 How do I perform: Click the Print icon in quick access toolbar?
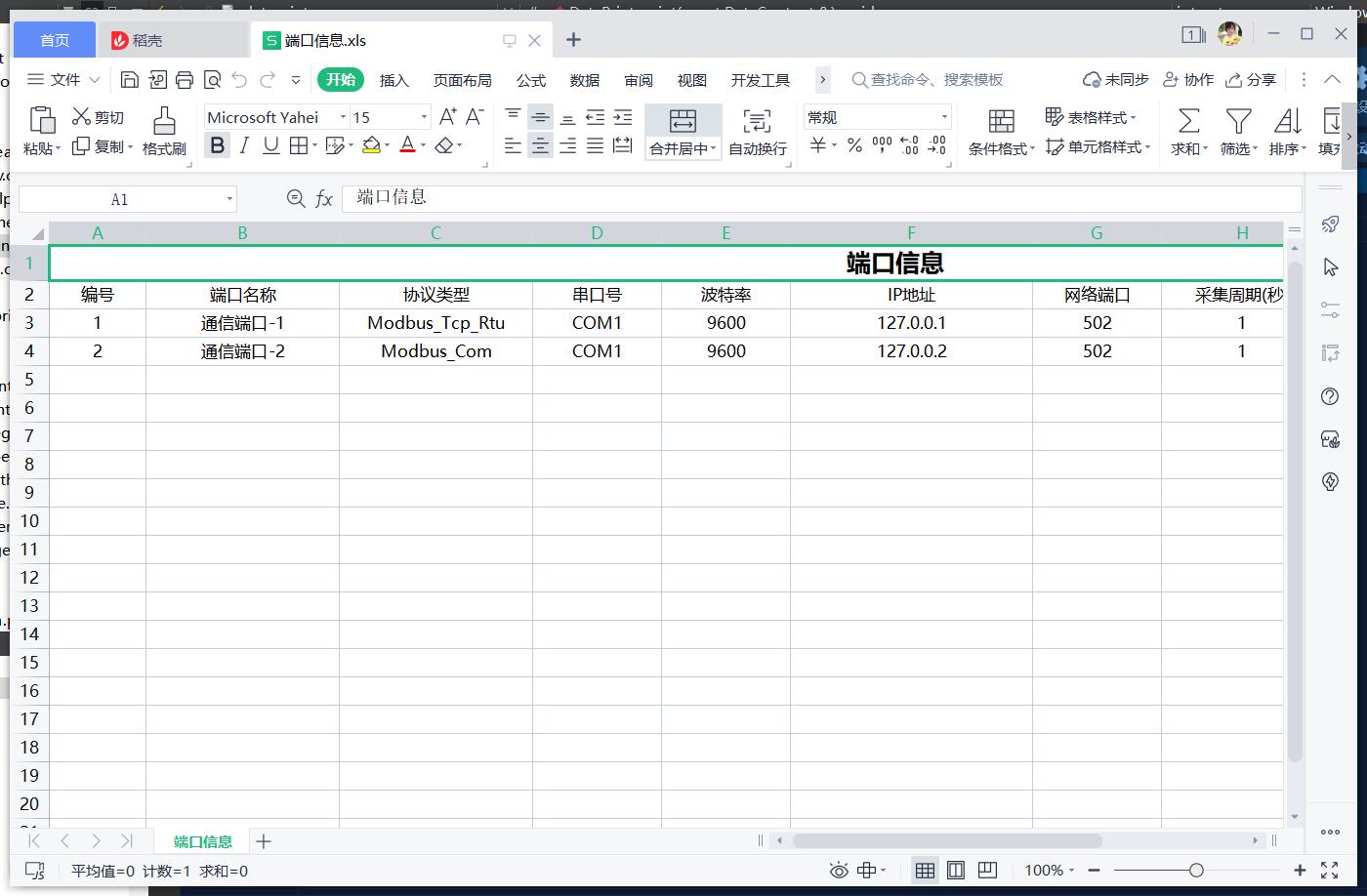click(185, 80)
